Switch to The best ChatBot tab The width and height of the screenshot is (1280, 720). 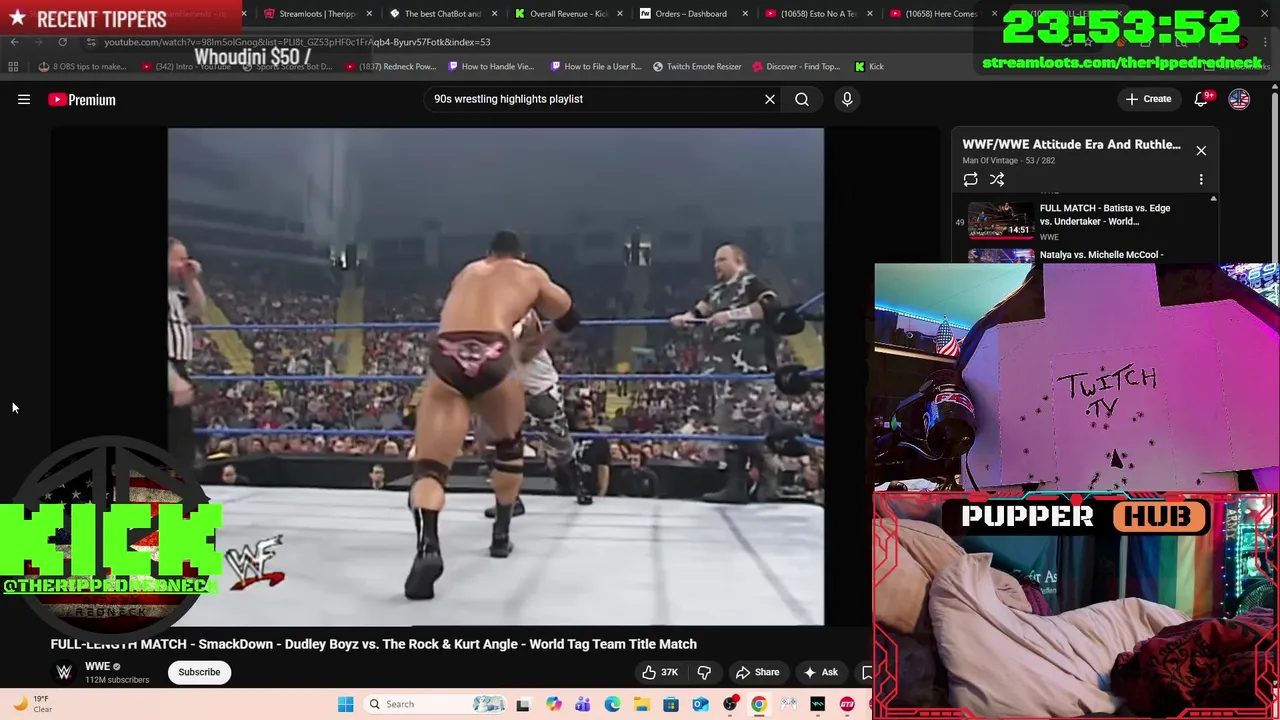pyautogui.click(x=442, y=14)
